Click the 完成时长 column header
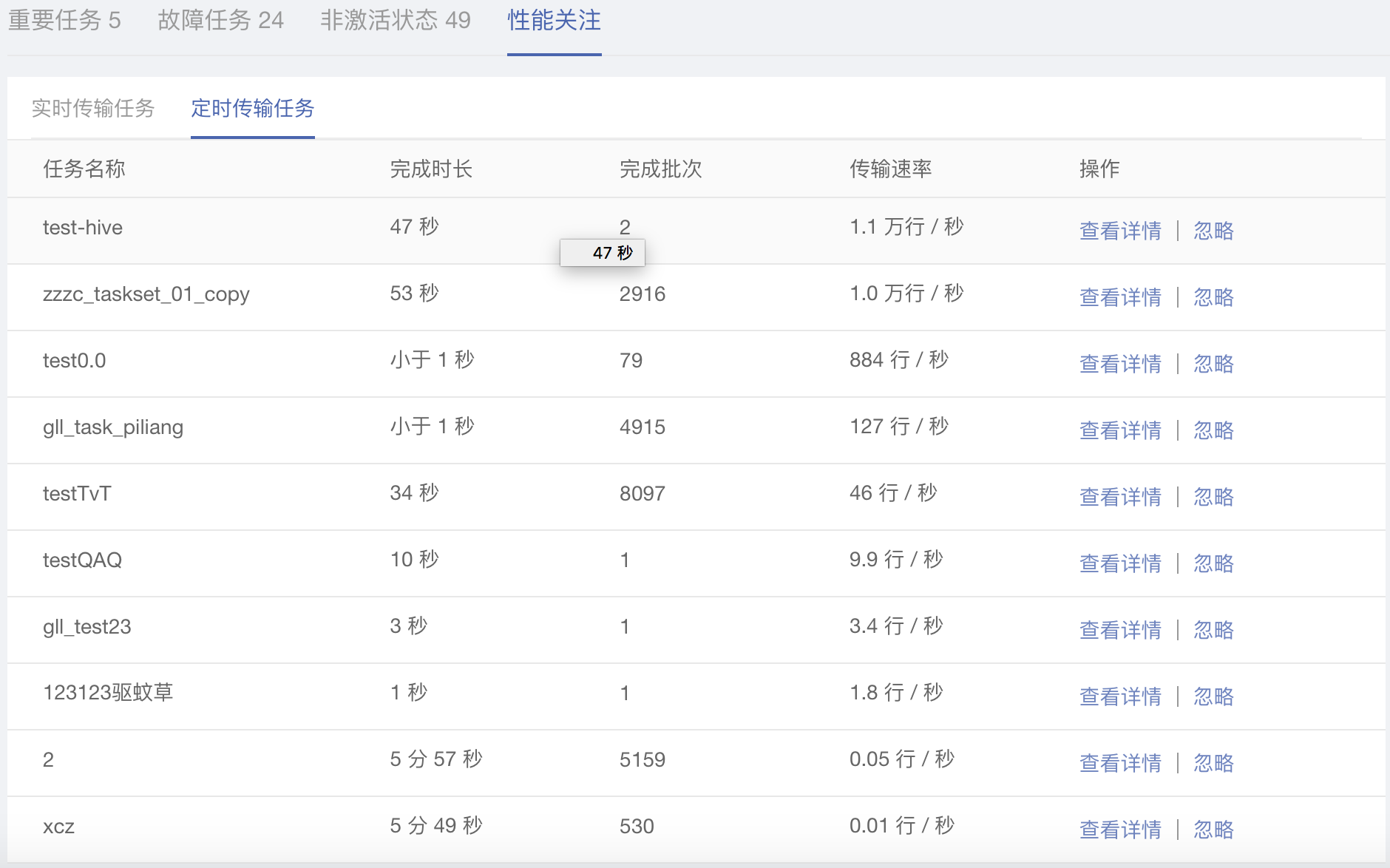 (x=431, y=169)
